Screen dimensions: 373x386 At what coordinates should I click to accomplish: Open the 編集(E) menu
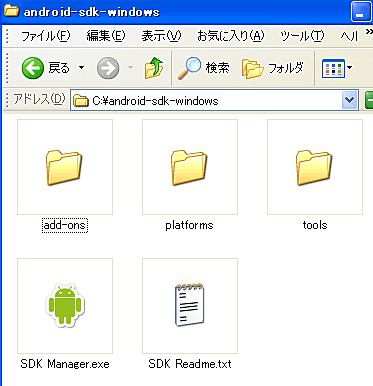point(106,36)
